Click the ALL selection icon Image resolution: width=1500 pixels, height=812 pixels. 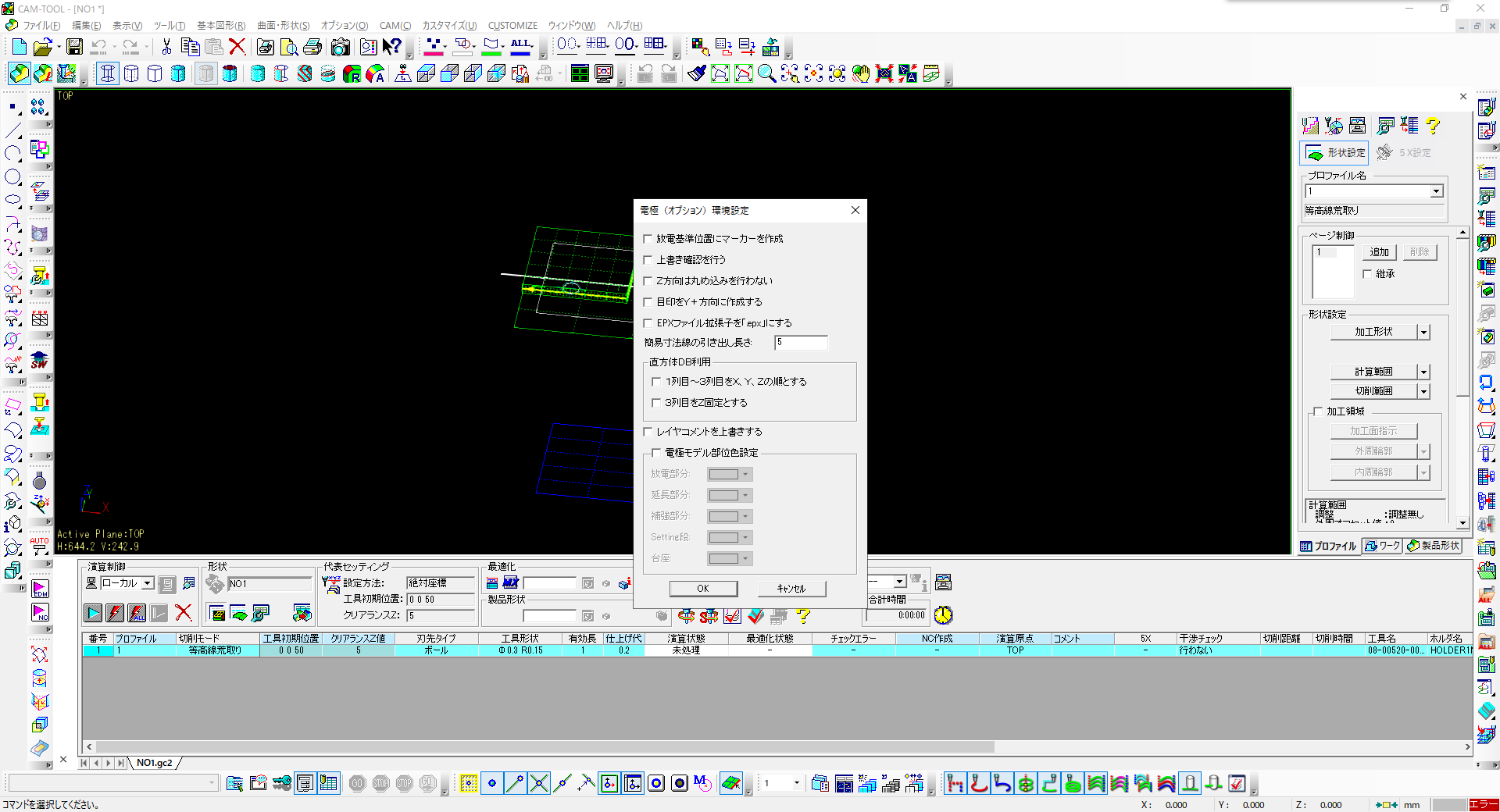(x=521, y=47)
